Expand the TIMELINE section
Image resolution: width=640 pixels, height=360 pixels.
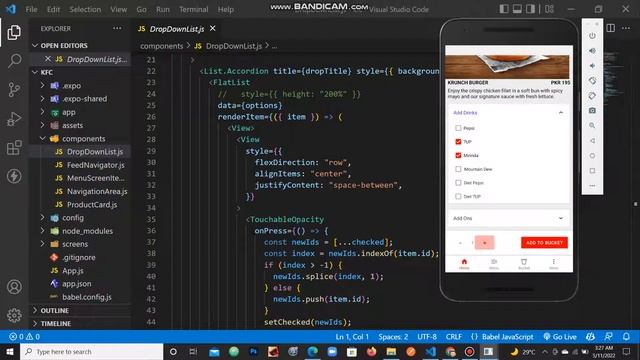pyautogui.click(x=81, y=324)
